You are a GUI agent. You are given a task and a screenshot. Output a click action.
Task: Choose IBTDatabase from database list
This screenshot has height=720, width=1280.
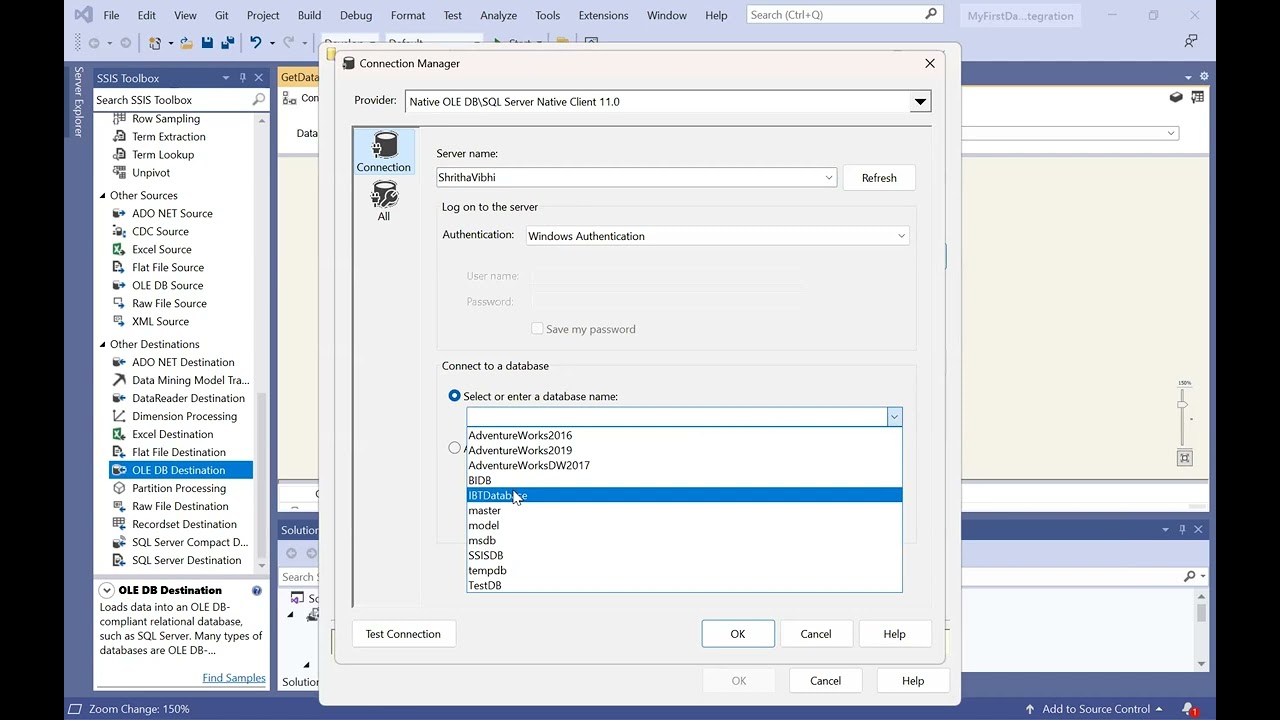click(x=684, y=496)
